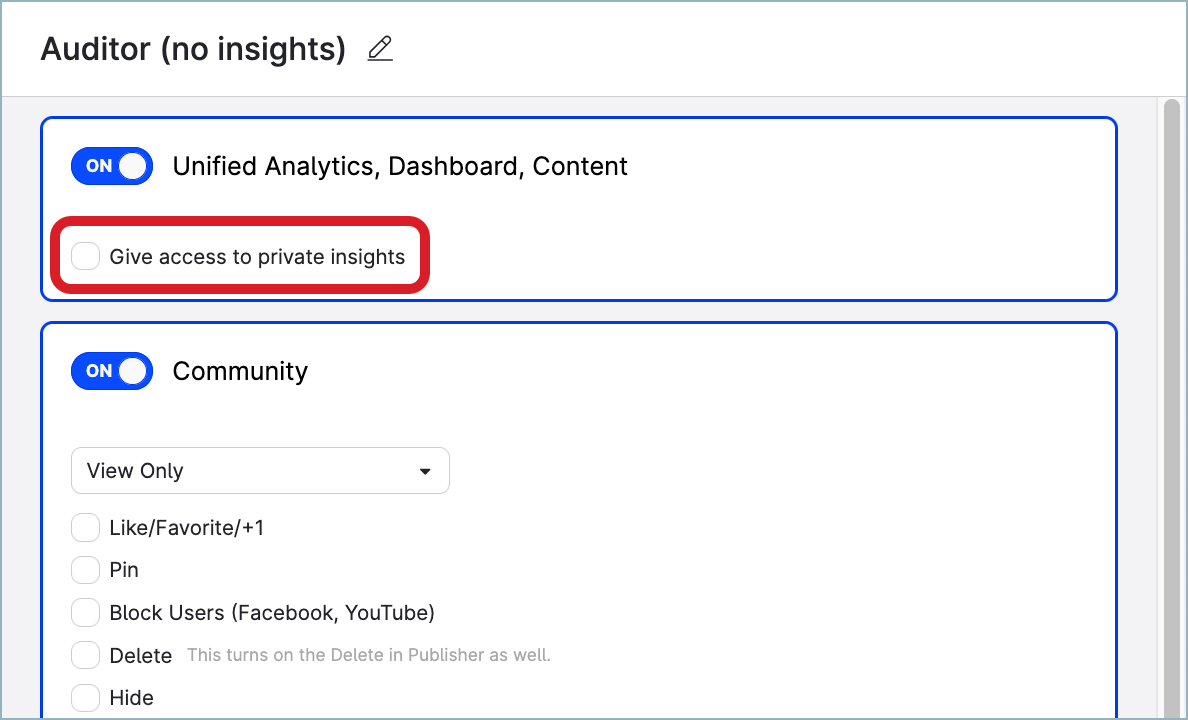Enable the Pin checkbox
1188x720 pixels.
click(x=86, y=570)
